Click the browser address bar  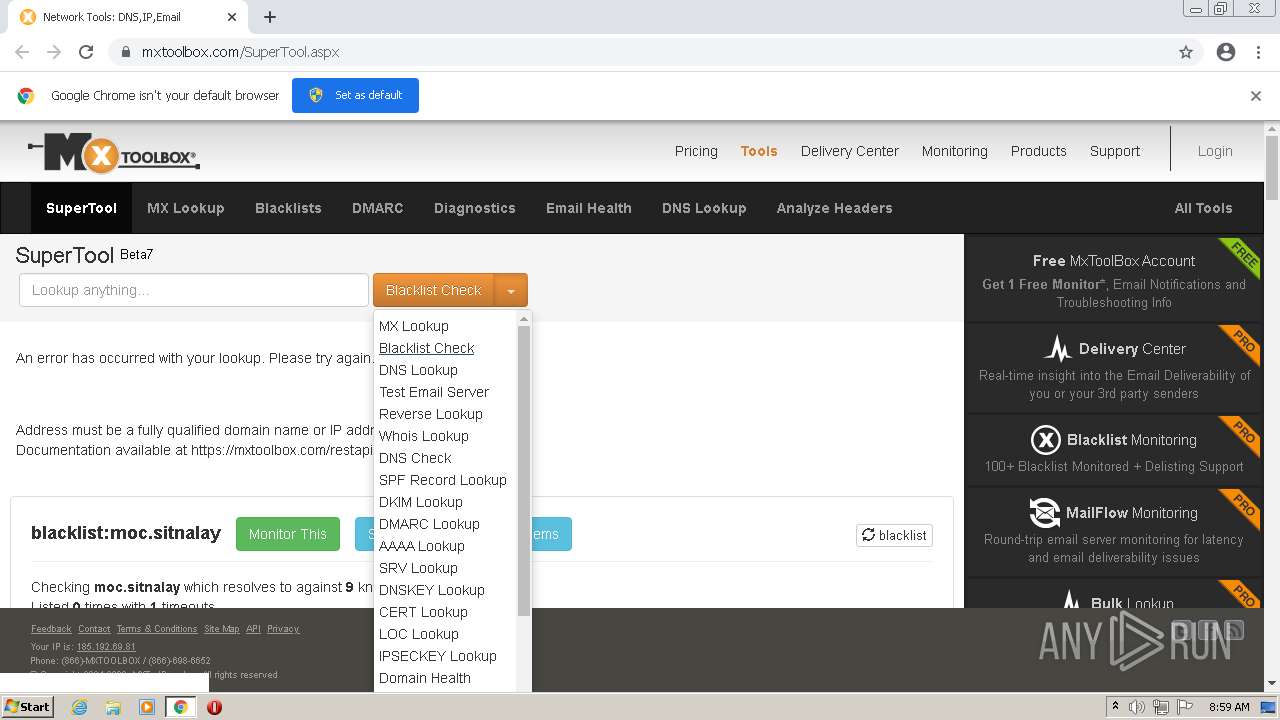point(640,52)
